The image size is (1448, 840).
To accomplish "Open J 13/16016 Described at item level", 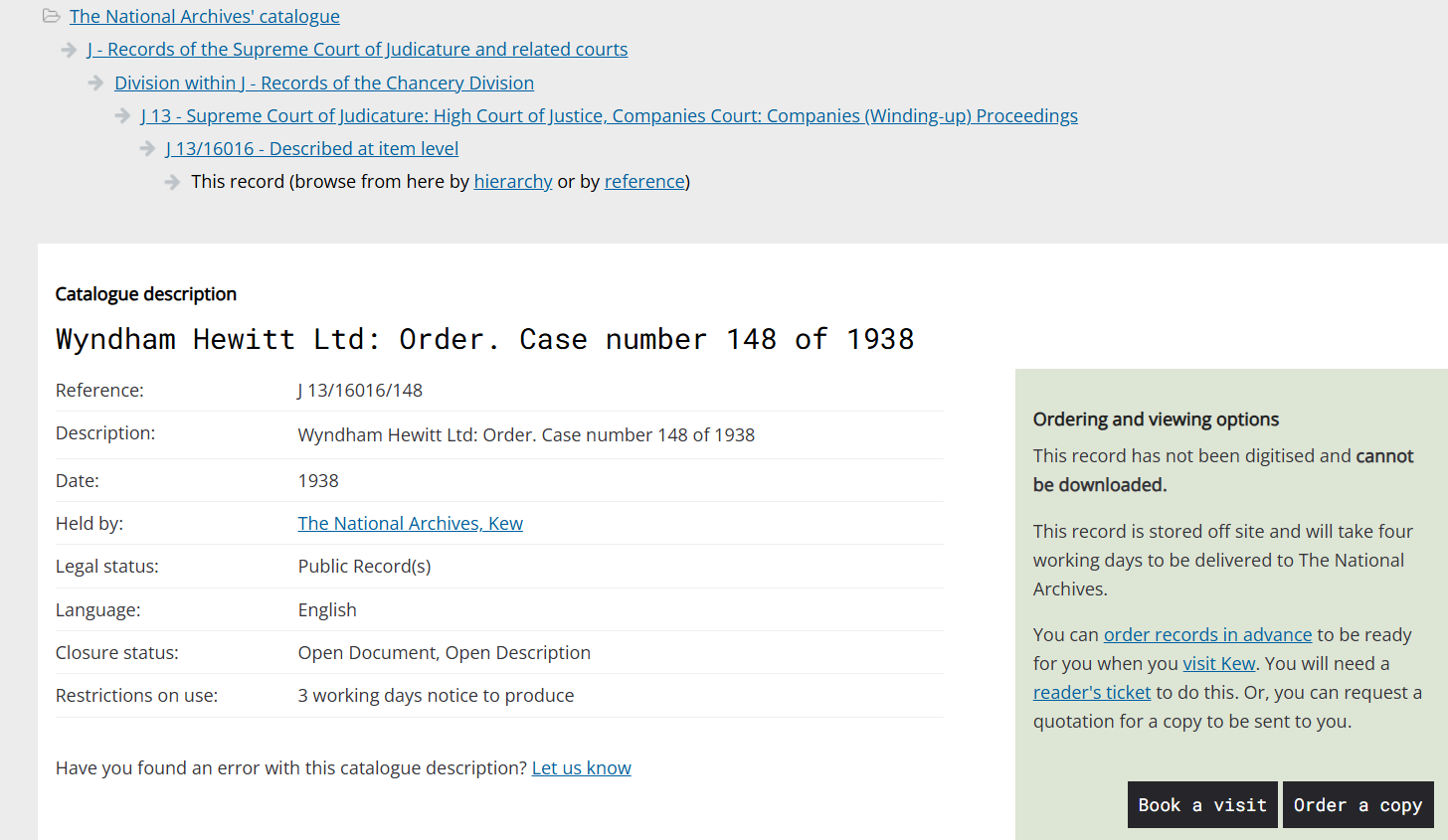I will [x=311, y=149].
